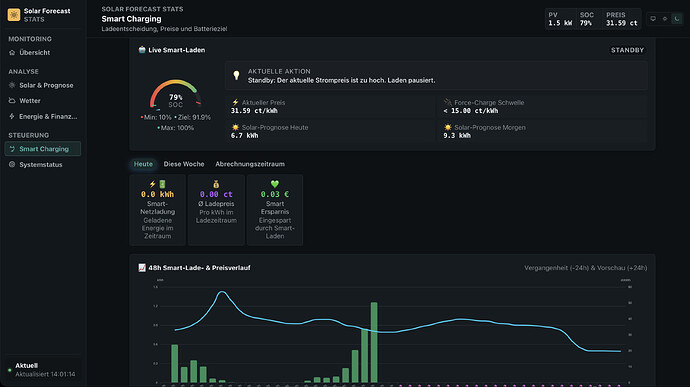Image resolution: width=690 pixels, height=387 pixels.
Task: Open Smart Charging sidebar entry
Action: [43, 149]
